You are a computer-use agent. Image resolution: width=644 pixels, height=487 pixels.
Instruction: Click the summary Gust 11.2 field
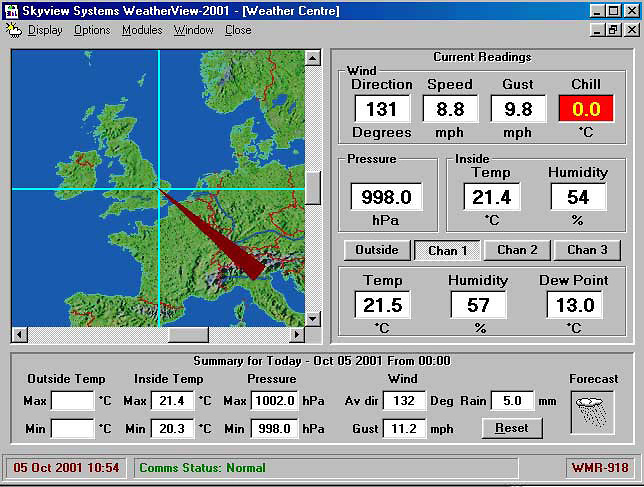click(404, 429)
